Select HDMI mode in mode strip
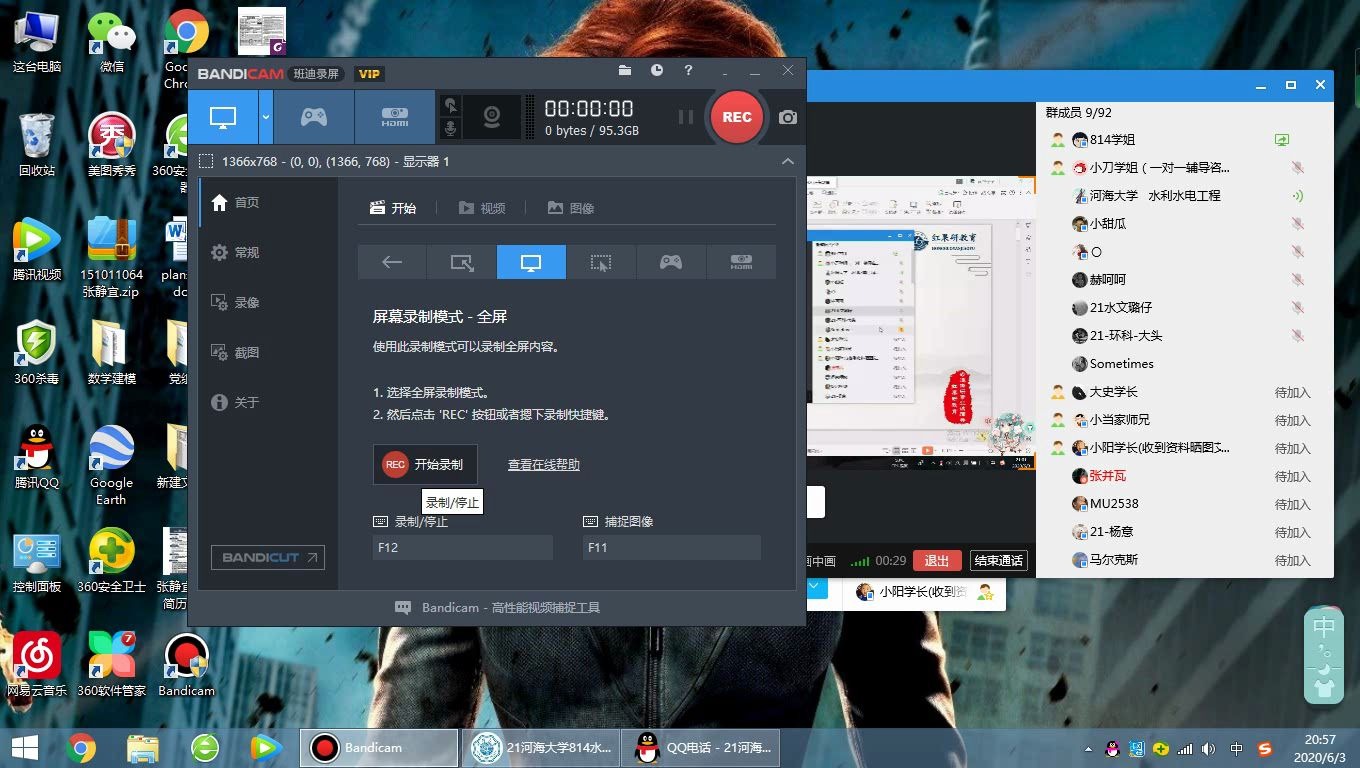 tap(741, 262)
